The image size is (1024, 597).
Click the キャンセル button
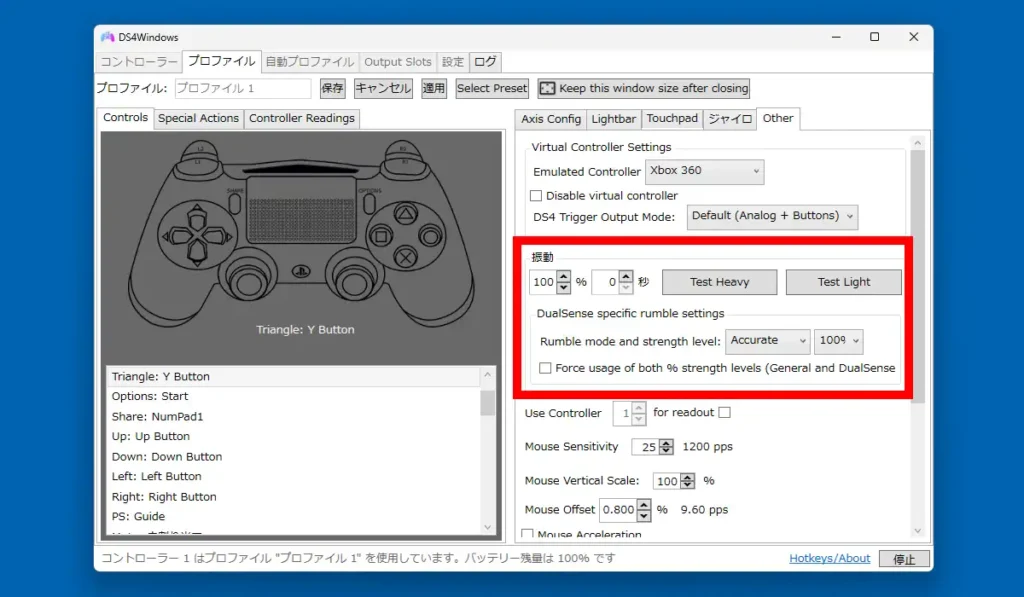coord(383,88)
